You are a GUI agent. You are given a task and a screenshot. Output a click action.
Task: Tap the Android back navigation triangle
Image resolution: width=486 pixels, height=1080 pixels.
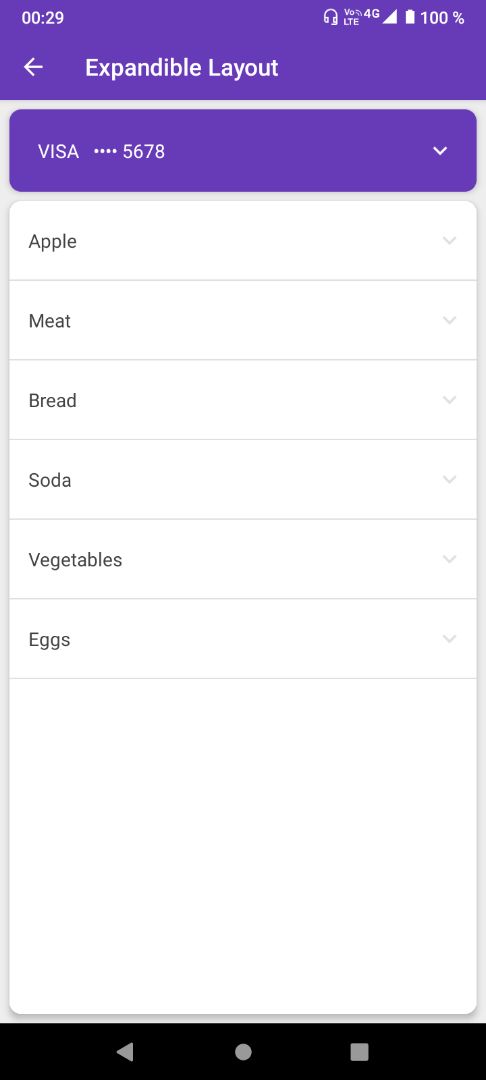point(125,1051)
